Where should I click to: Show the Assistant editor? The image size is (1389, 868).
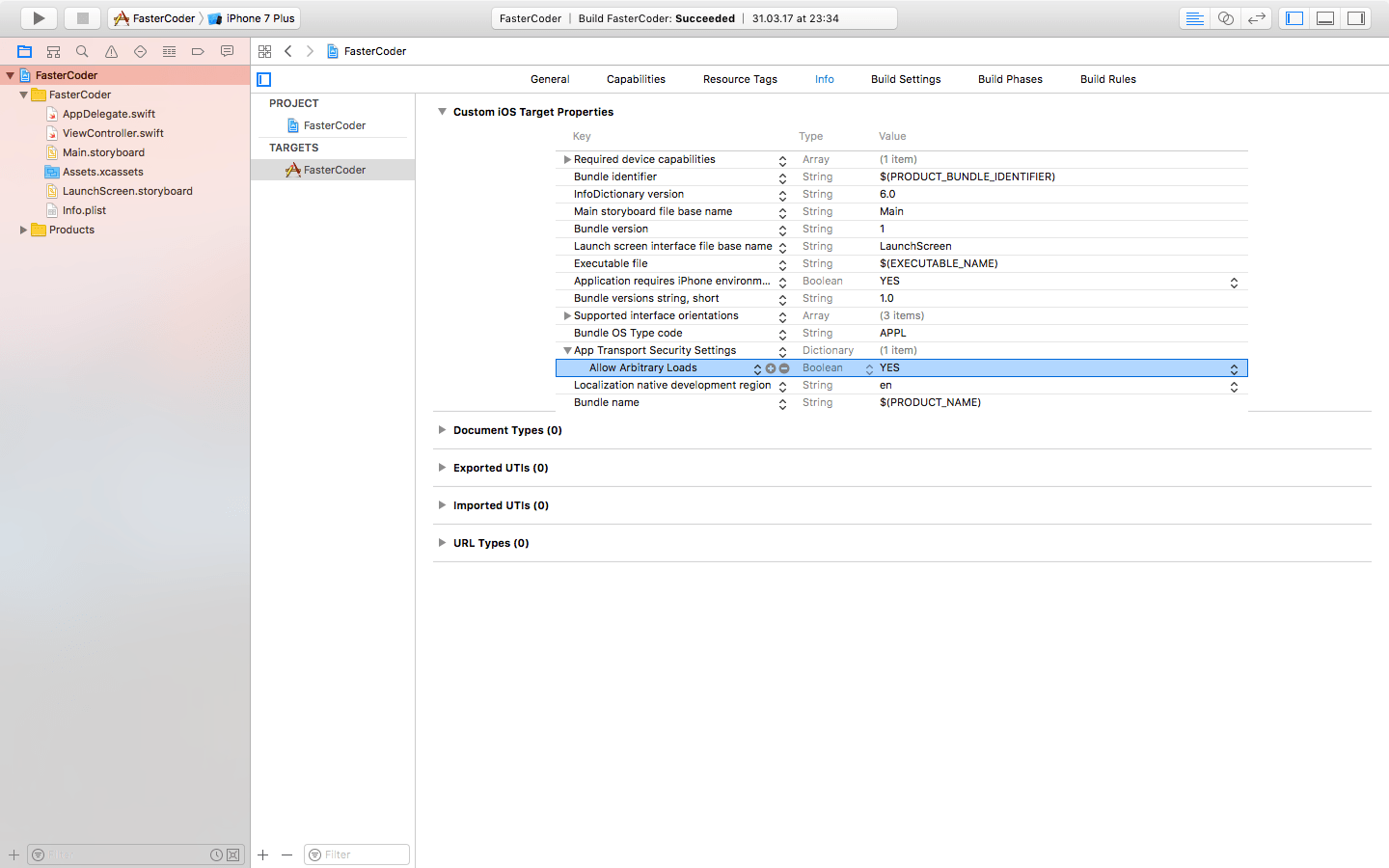click(1225, 18)
